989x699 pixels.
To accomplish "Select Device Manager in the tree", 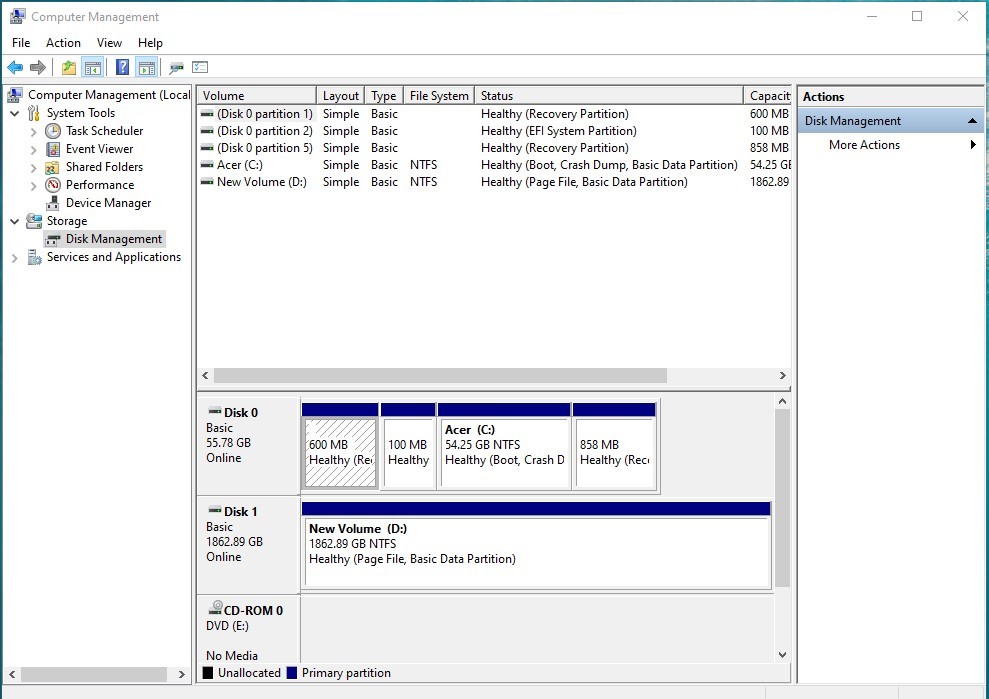I will click(108, 203).
